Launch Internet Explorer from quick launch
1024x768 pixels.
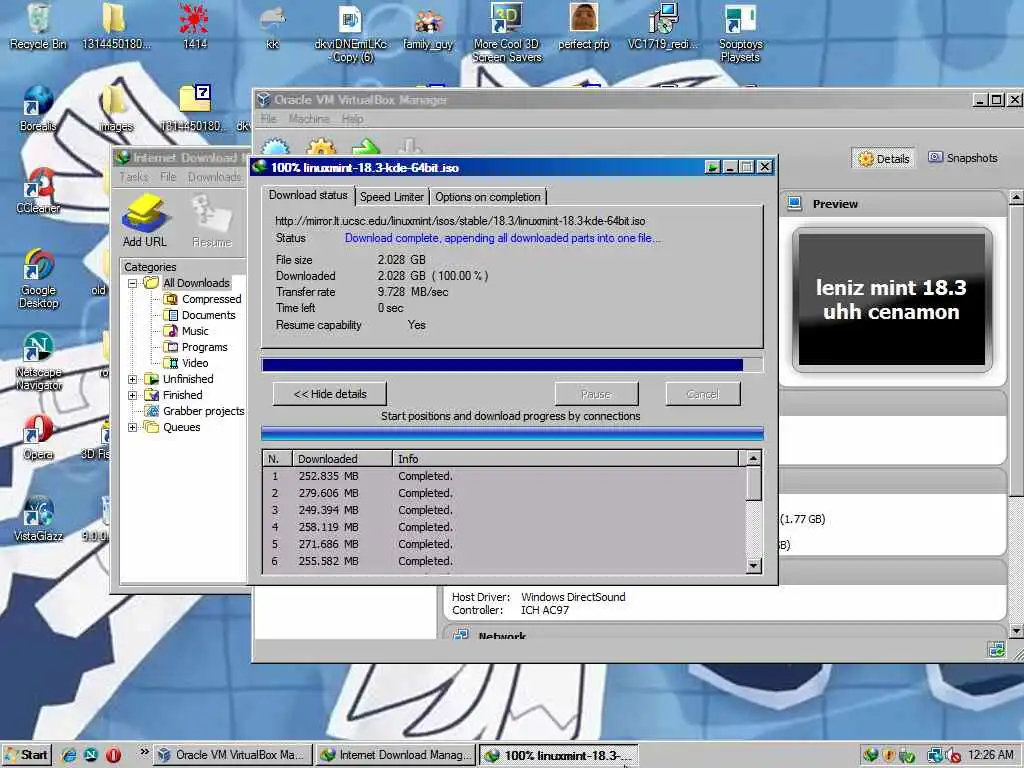(69, 755)
